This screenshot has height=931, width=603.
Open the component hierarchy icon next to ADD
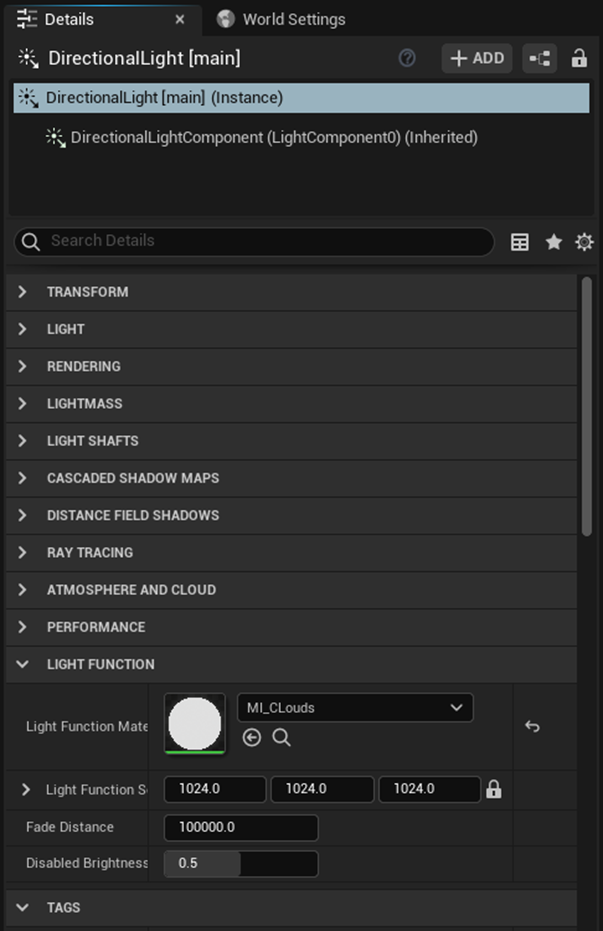(539, 58)
